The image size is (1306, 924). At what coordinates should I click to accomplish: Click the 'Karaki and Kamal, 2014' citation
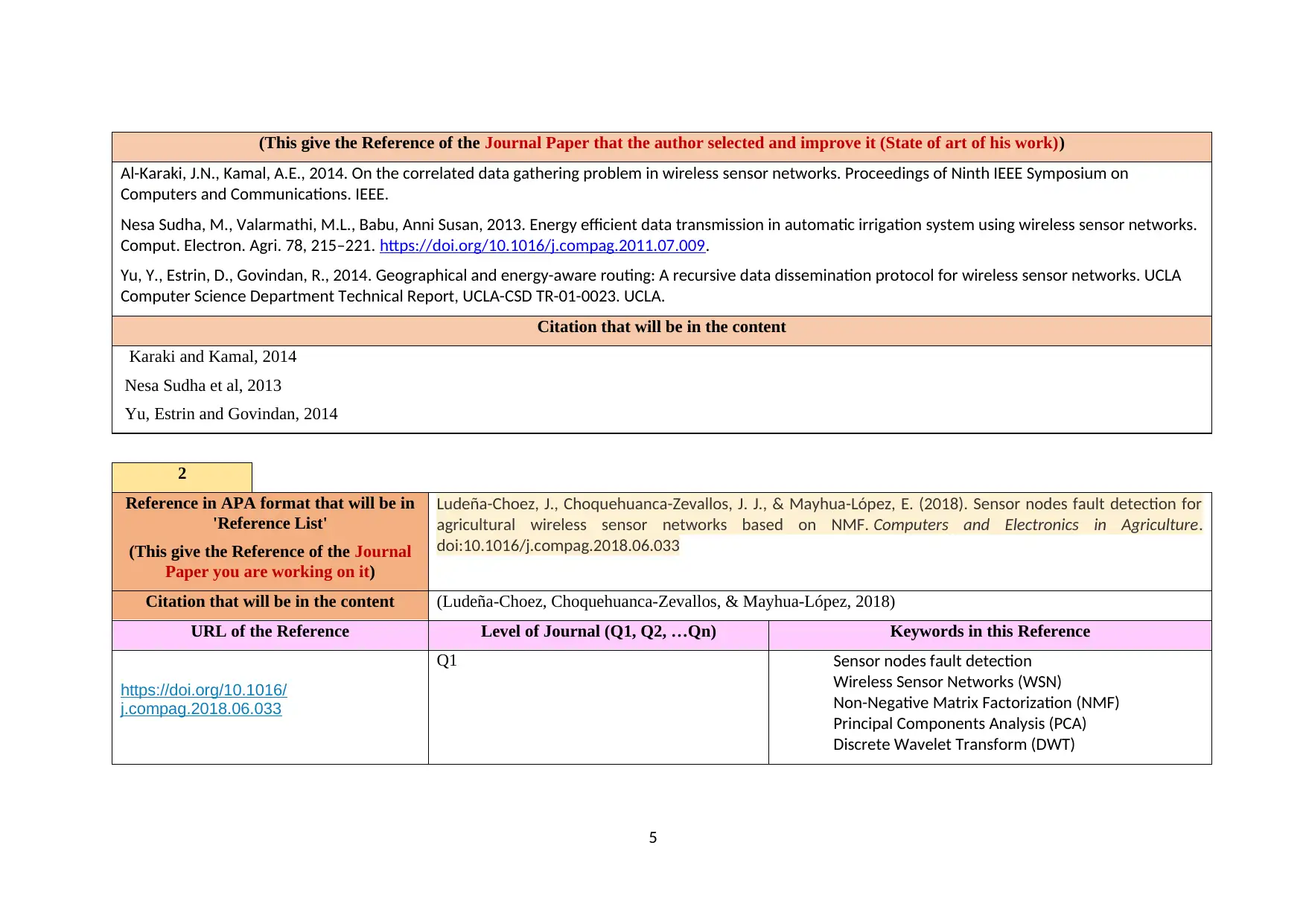click(213, 357)
